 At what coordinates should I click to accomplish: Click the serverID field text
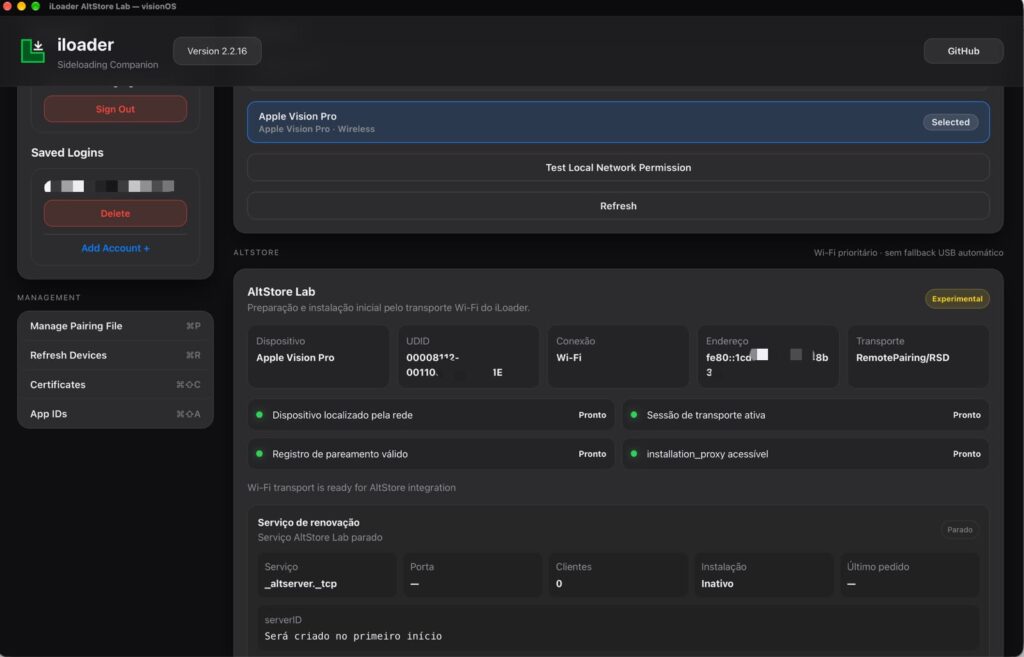pos(353,636)
